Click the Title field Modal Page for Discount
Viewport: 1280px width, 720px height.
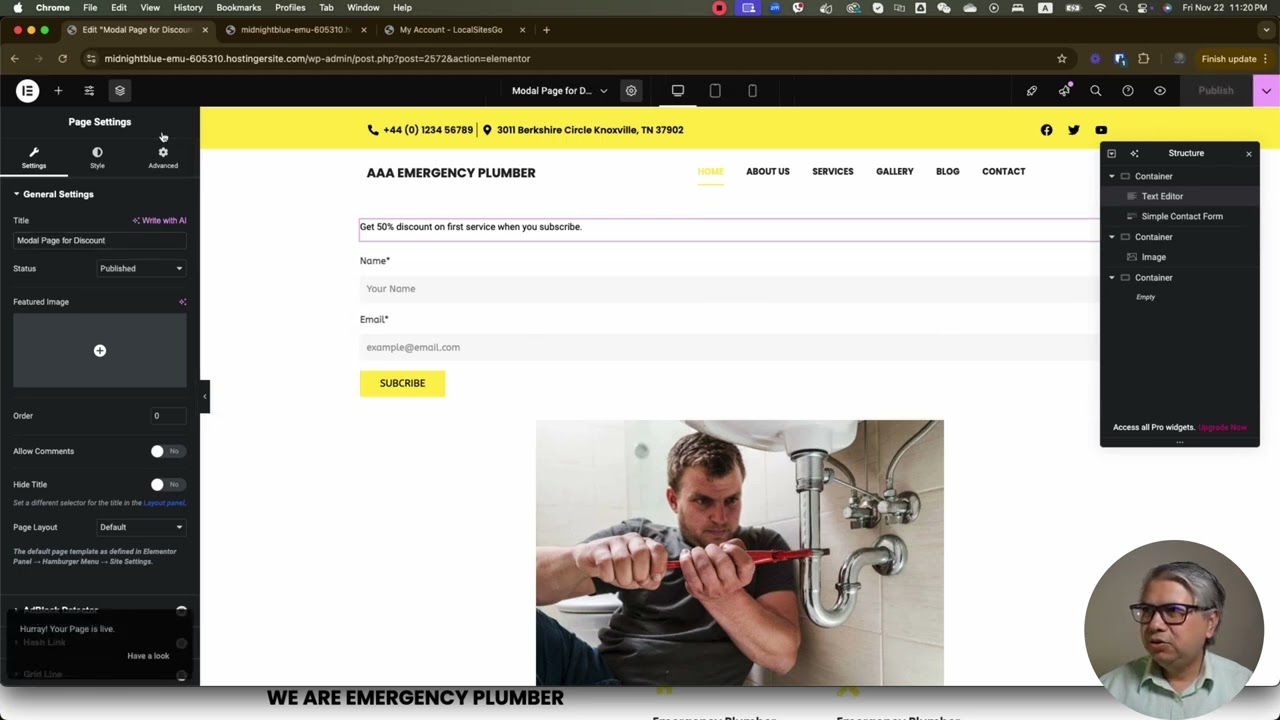[x=100, y=241]
